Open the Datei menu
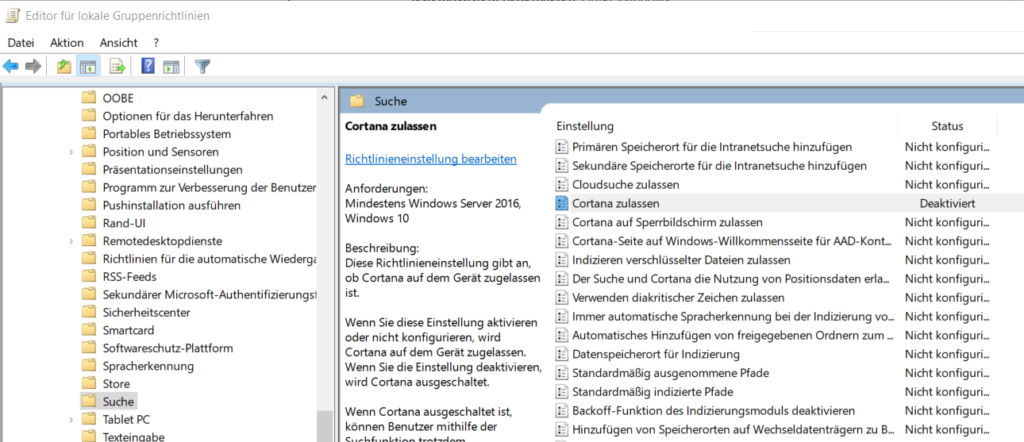The height and width of the screenshot is (442, 1024). pyautogui.click(x=21, y=42)
